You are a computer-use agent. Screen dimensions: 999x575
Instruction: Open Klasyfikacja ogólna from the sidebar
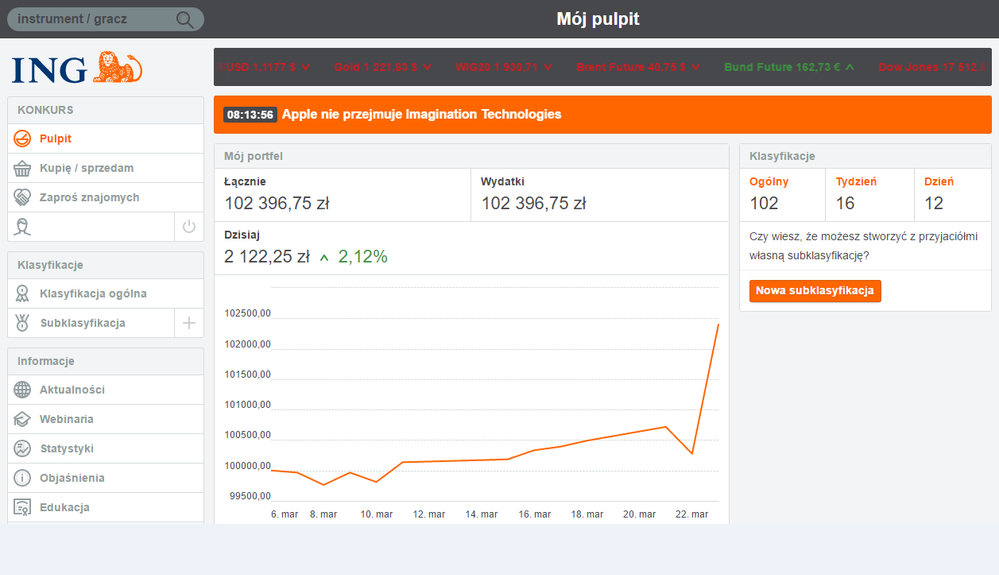pyautogui.click(x=93, y=294)
